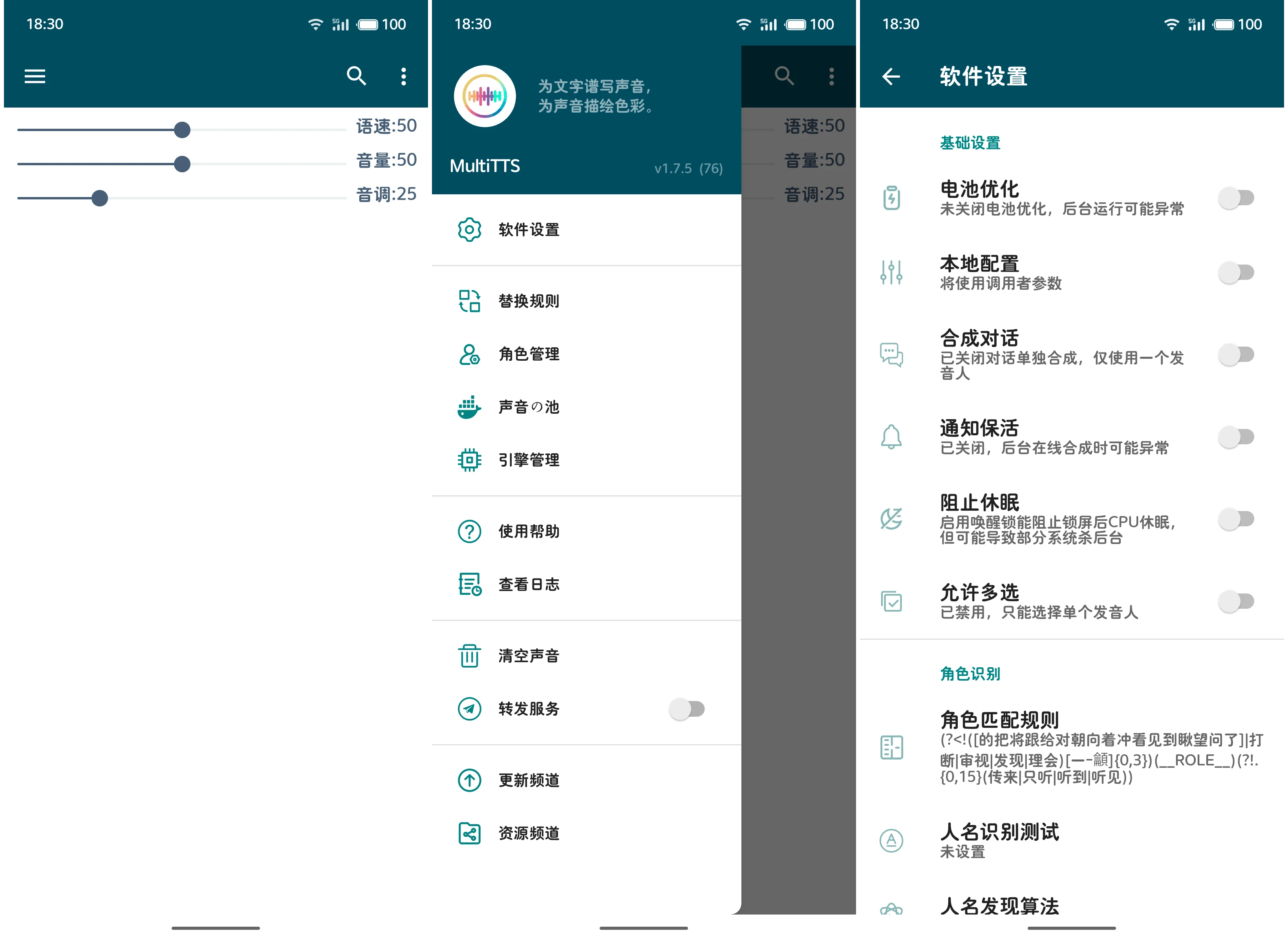Viewport: 1288px width, 942px height.
Task: Open the hamburger menu on the main screen
Action: (x=35, y=77)
